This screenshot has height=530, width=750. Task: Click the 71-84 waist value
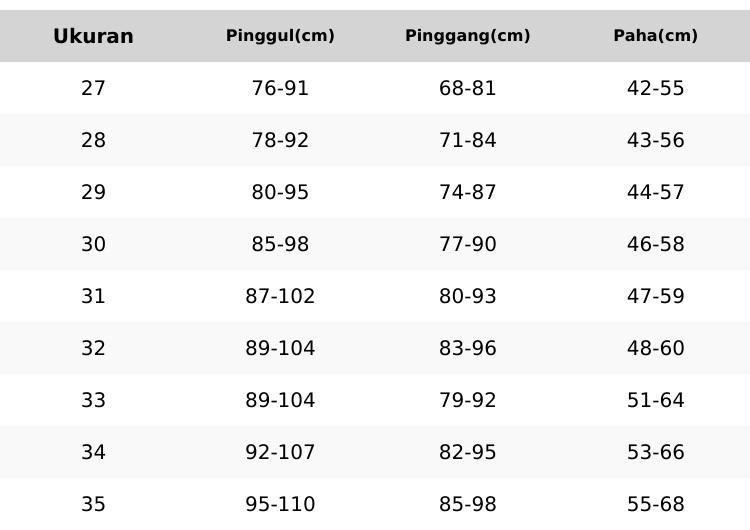pos(467,141)
